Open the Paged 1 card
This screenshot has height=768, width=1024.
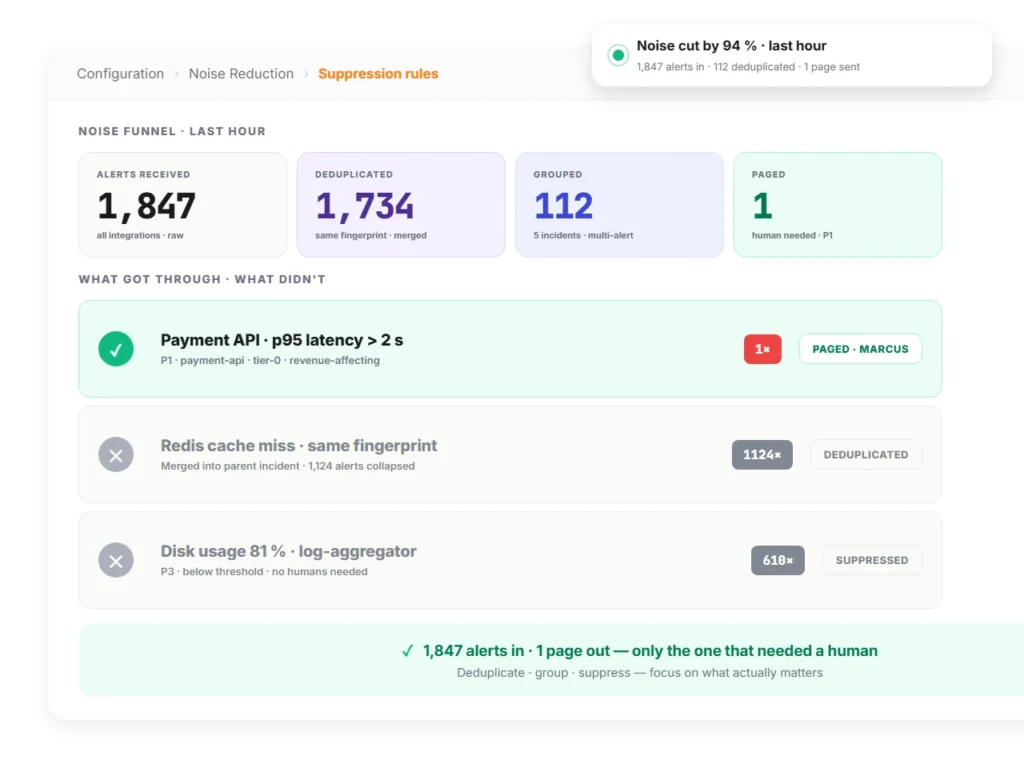click(838, 205)
